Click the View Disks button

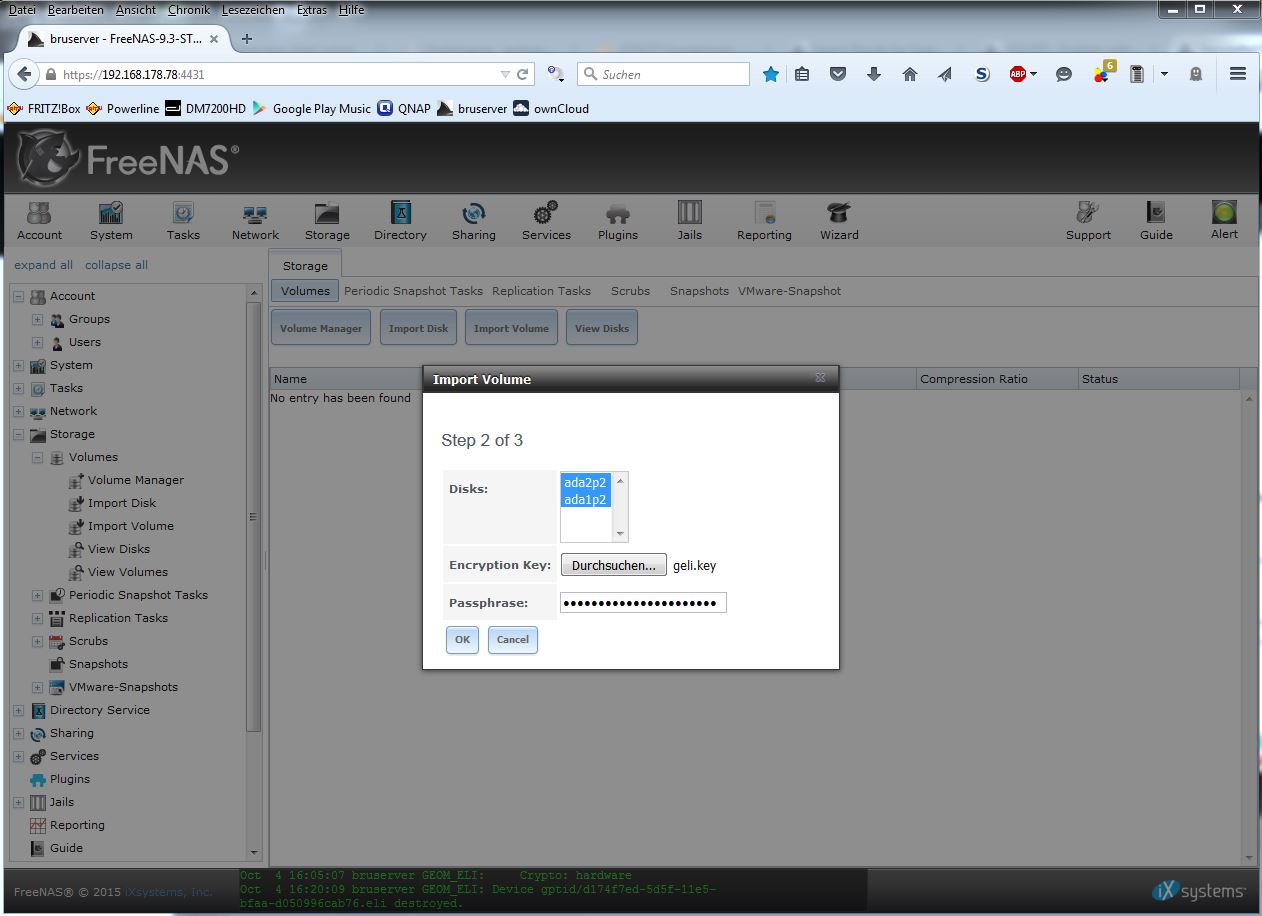(602, 328)
